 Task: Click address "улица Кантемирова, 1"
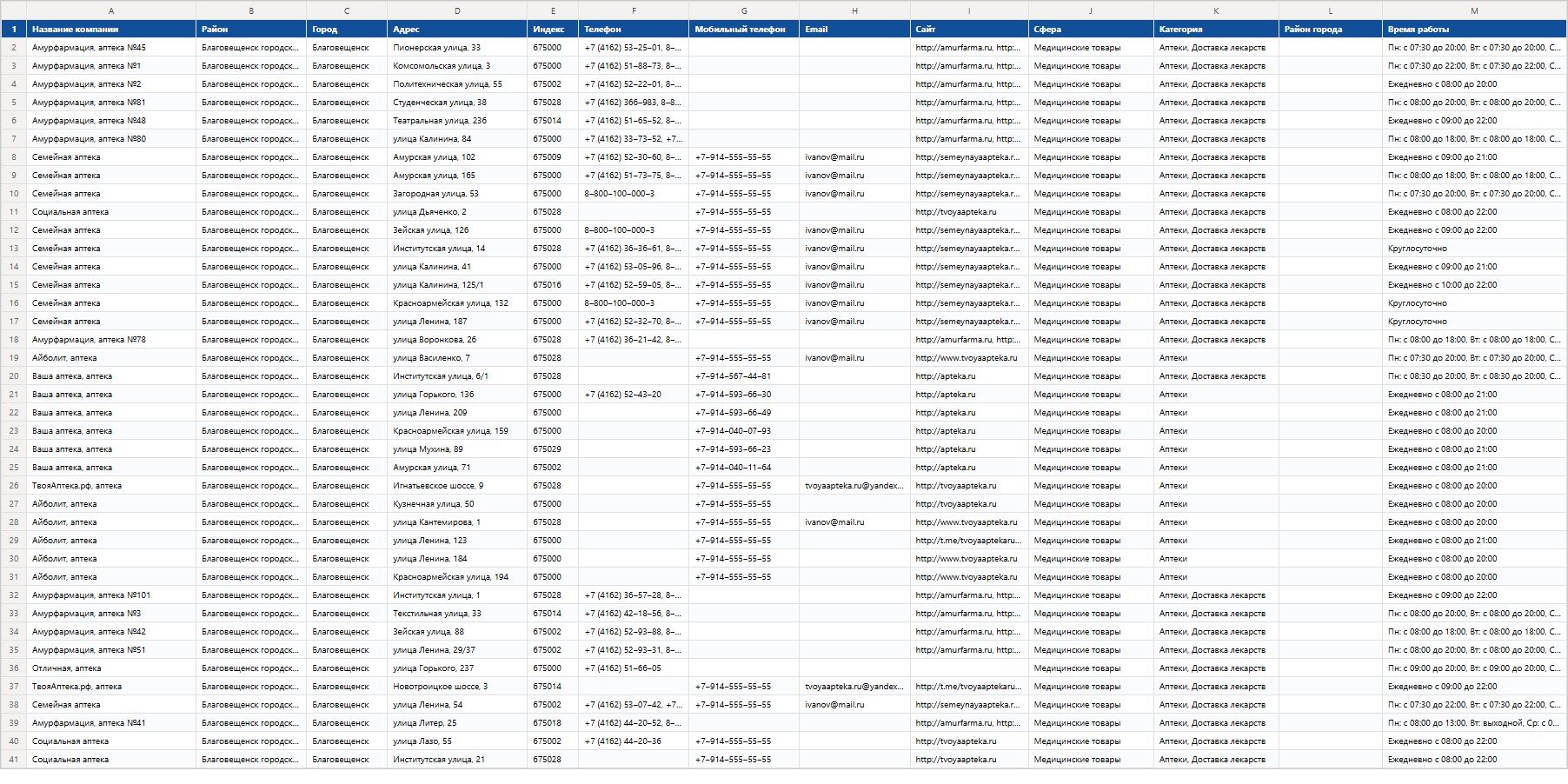pyautogui.click(x=457, y=522)
